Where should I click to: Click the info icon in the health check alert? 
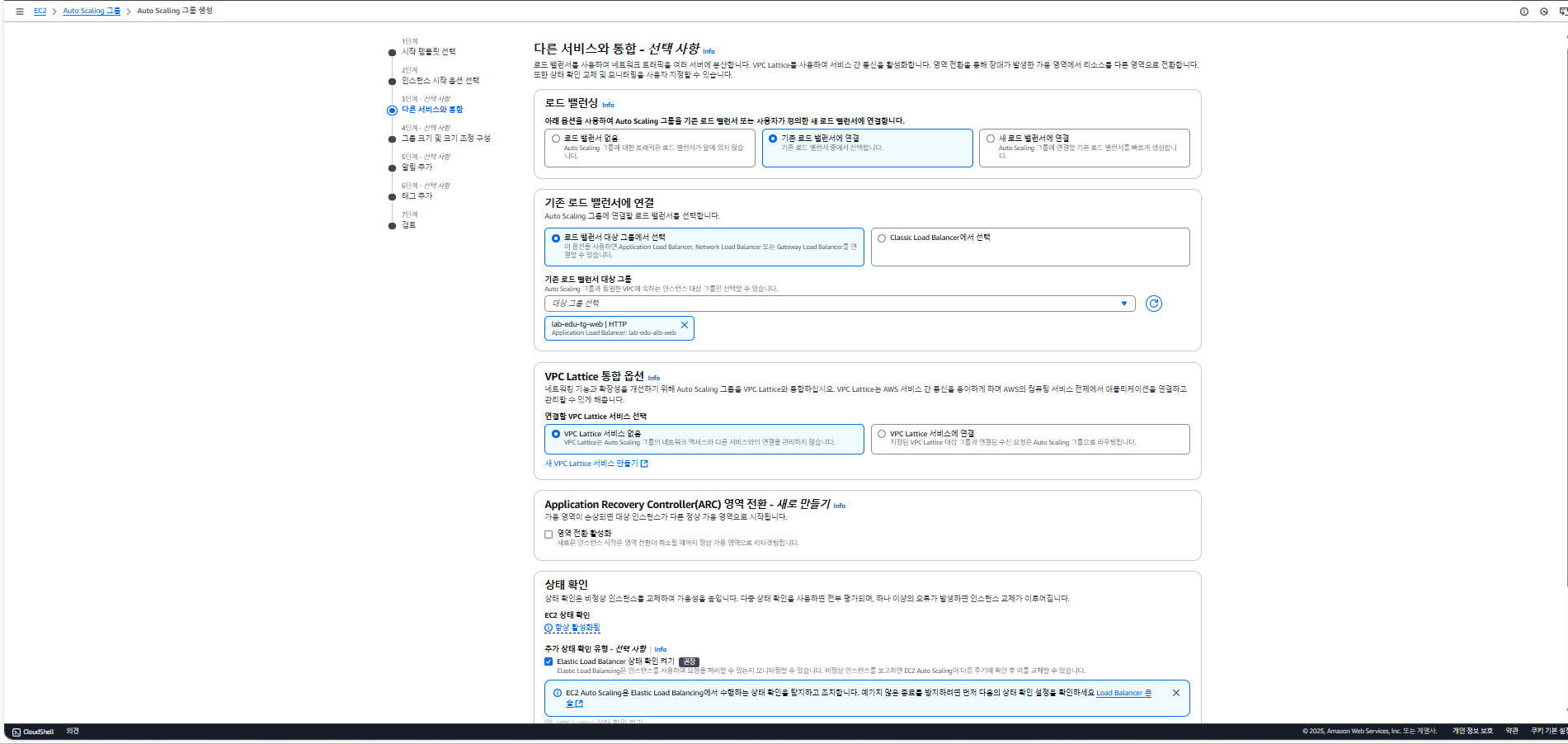click(558, 693)
